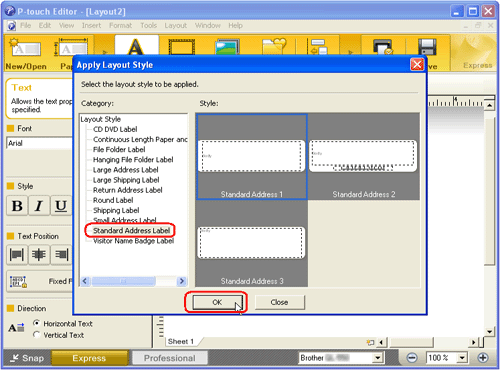Select the Sheet 1 tab
This screenshot has height=370, width=500.
click(x=181, y=341)
